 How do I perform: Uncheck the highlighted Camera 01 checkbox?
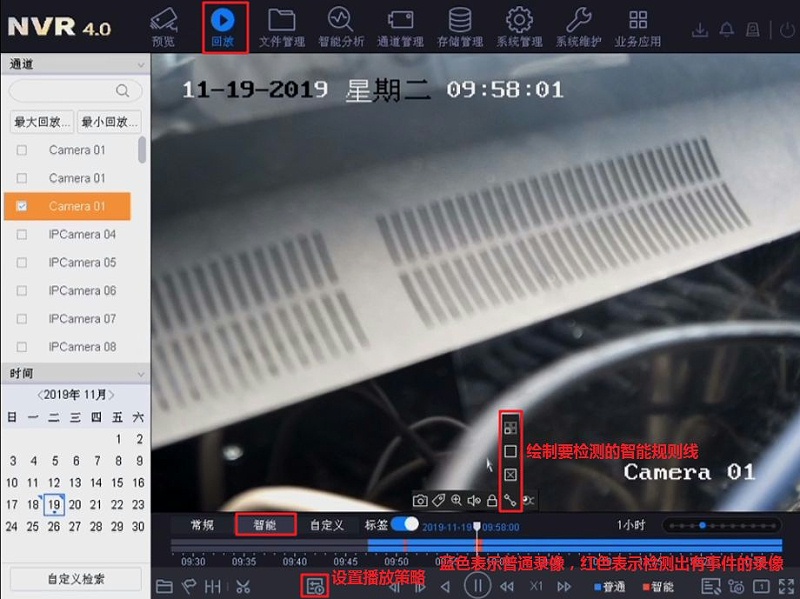click(x=22, y=207)
